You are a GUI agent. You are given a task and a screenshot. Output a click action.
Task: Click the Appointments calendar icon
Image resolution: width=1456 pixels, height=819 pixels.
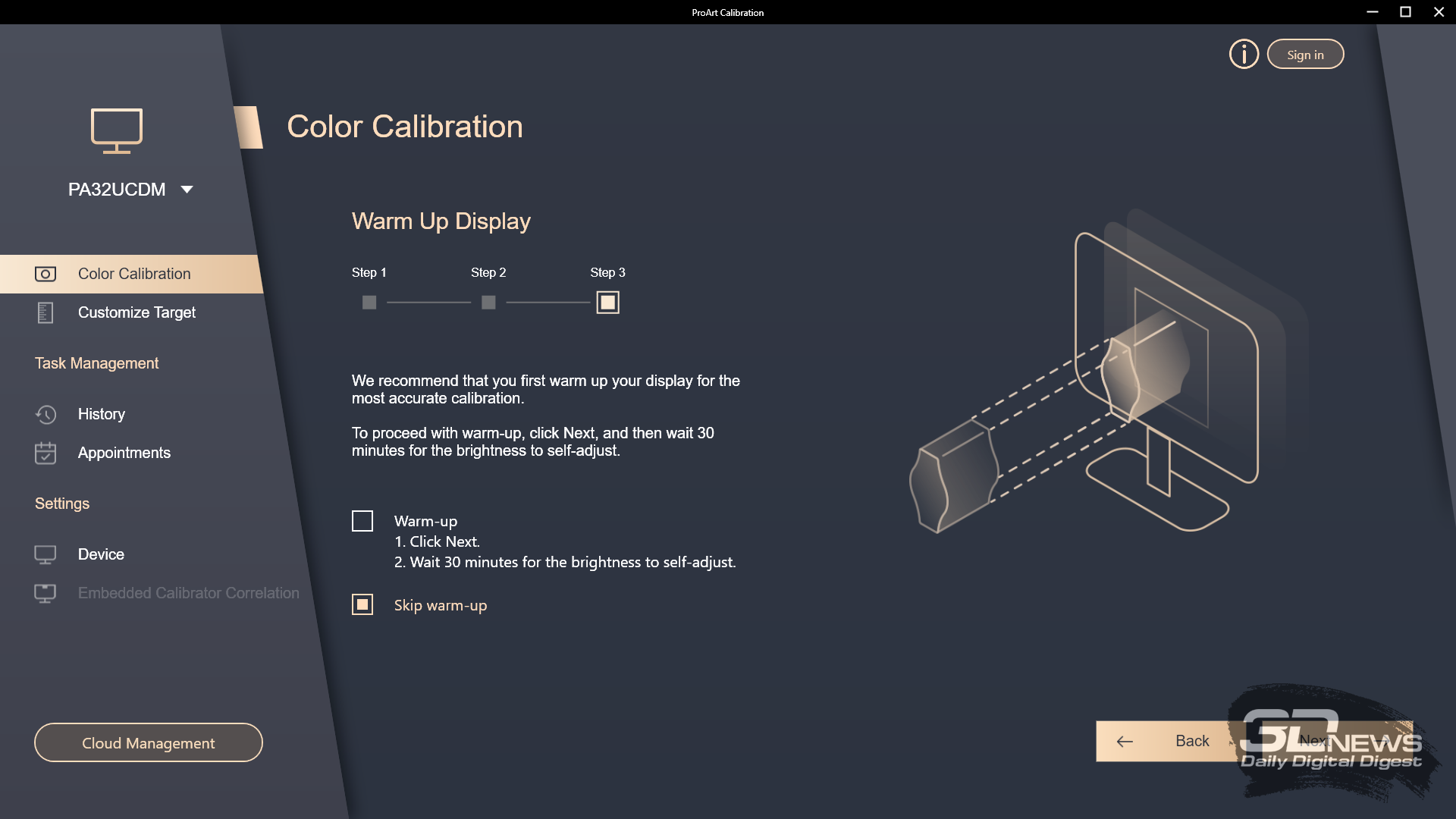pos(45,453)
